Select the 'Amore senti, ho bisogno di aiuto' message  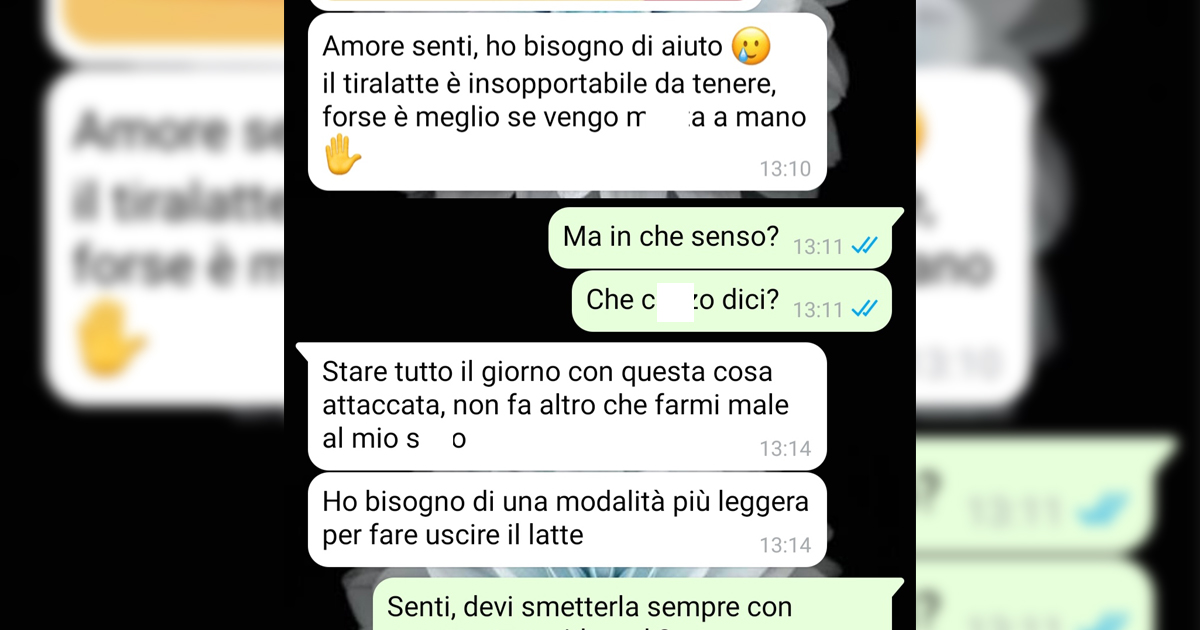567,102
